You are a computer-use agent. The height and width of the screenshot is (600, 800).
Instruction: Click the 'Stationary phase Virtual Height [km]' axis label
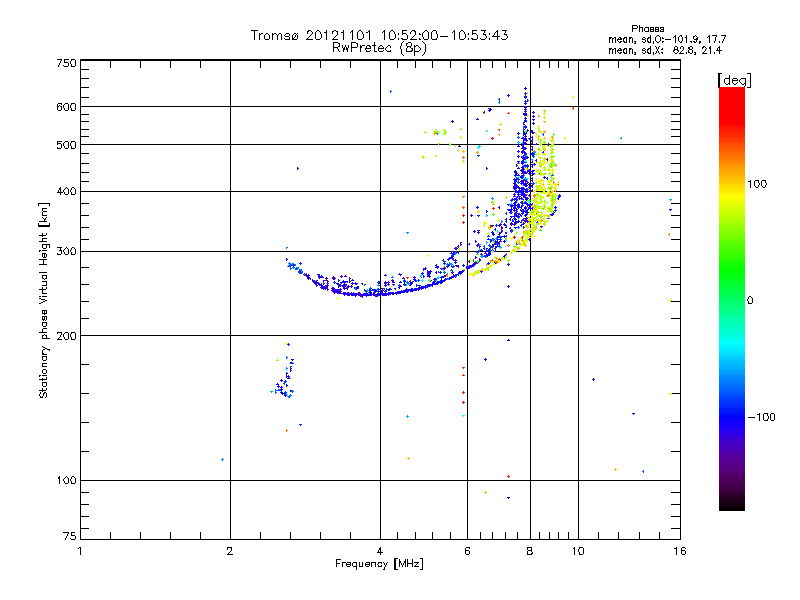tap(44, 300)
